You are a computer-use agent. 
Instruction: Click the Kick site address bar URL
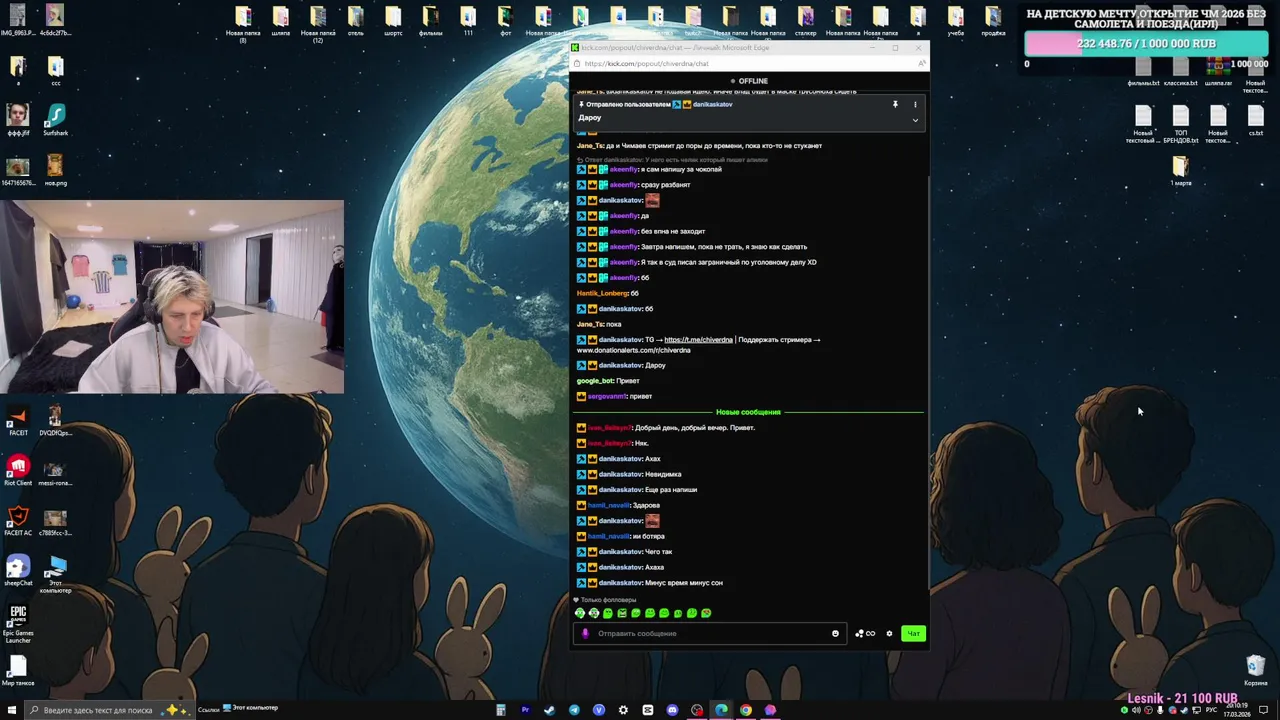point(646,63)
